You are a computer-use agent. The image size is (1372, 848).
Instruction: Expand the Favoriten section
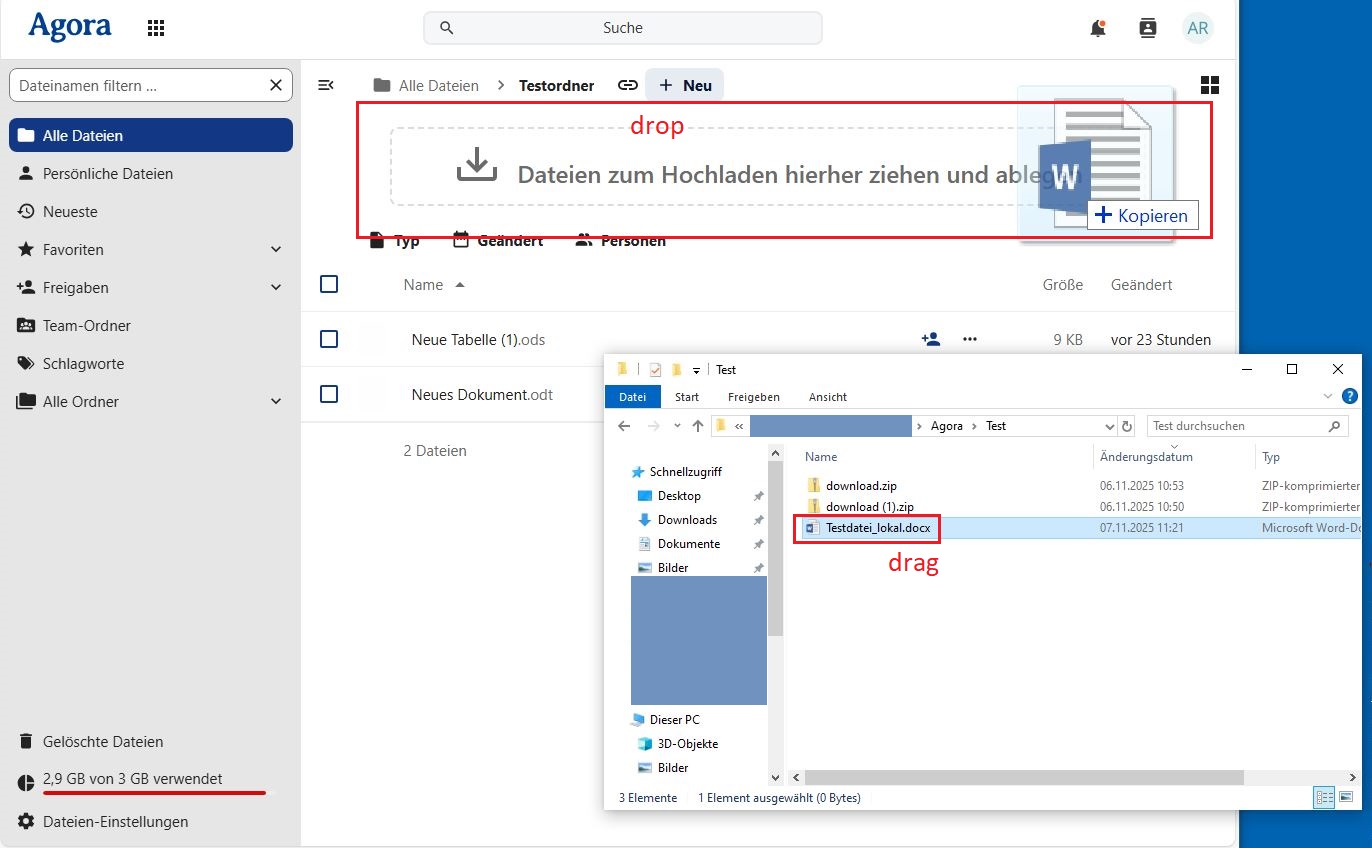click(276, 250)
